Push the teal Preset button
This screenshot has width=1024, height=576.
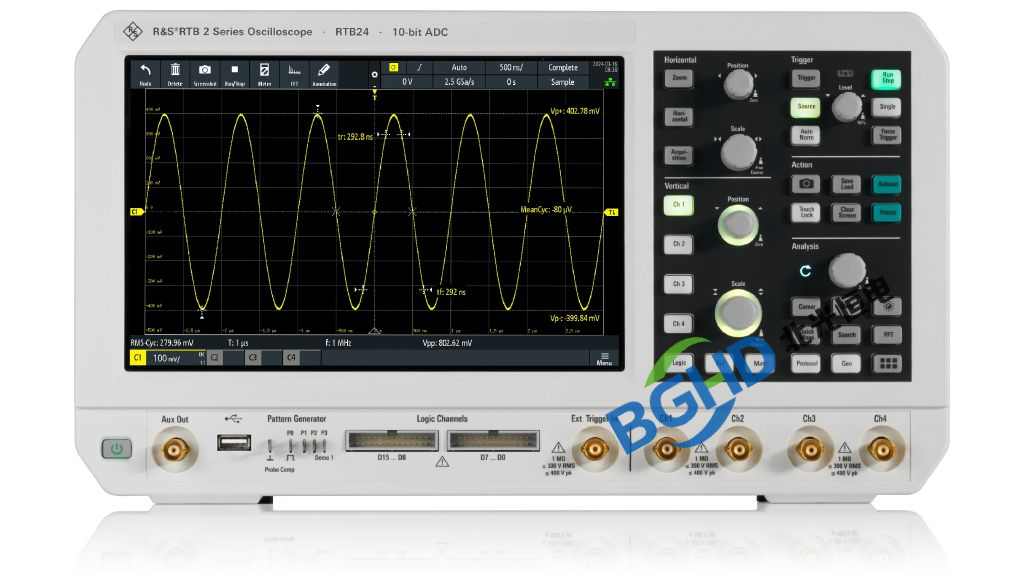point(887,212)
